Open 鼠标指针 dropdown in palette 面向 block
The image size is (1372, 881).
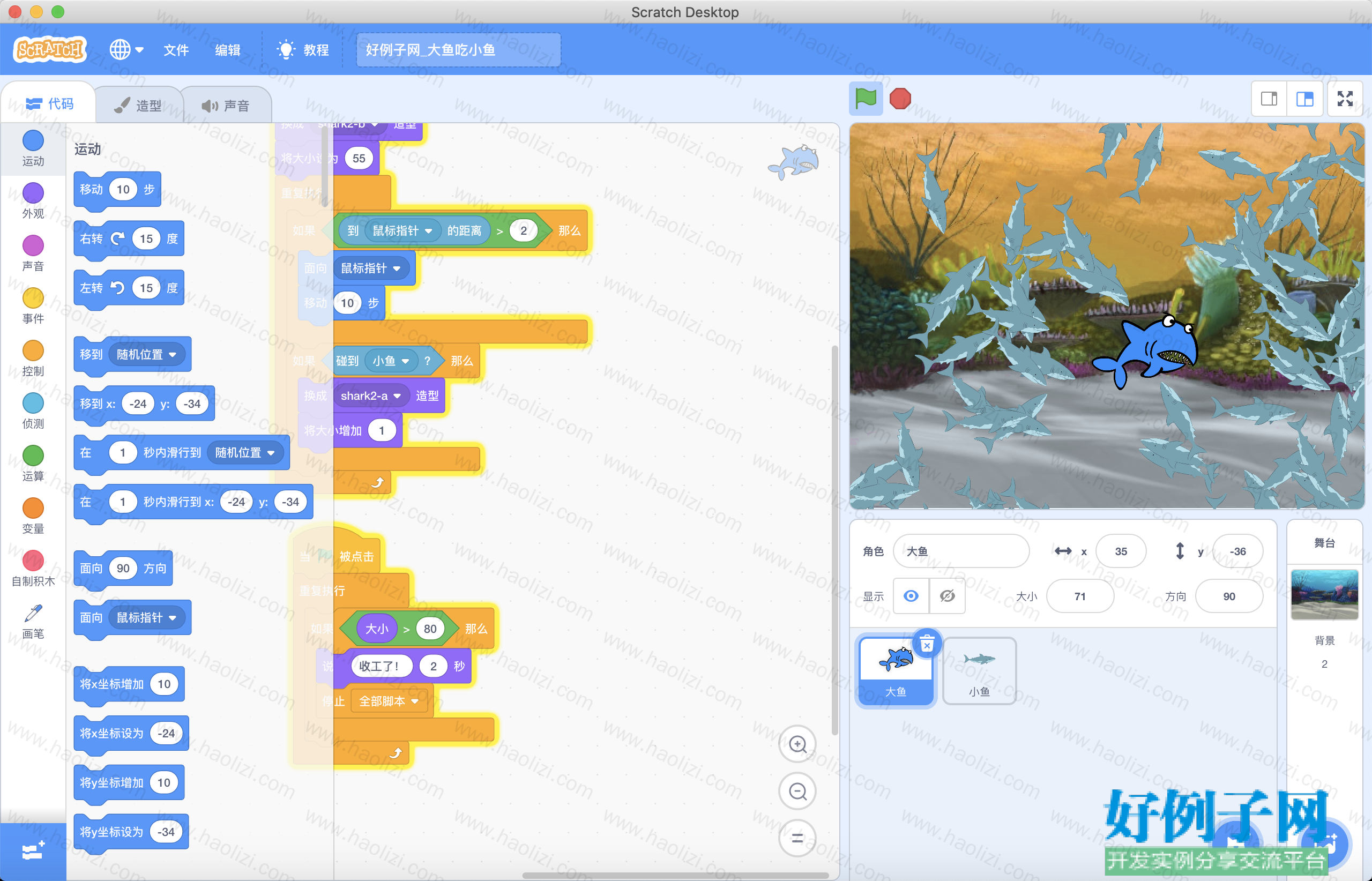(x=146, y=617)
